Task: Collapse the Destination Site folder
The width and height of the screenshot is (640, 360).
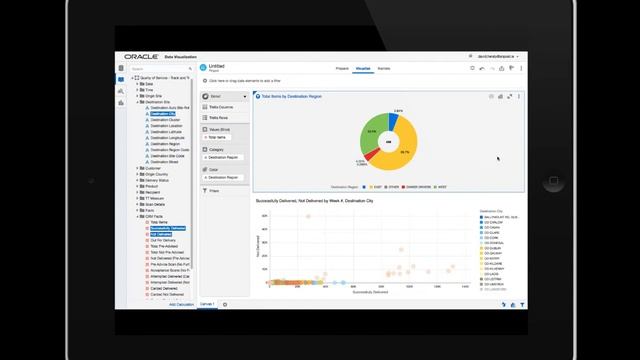Action: pyautogui.click(x=138, y=102)
